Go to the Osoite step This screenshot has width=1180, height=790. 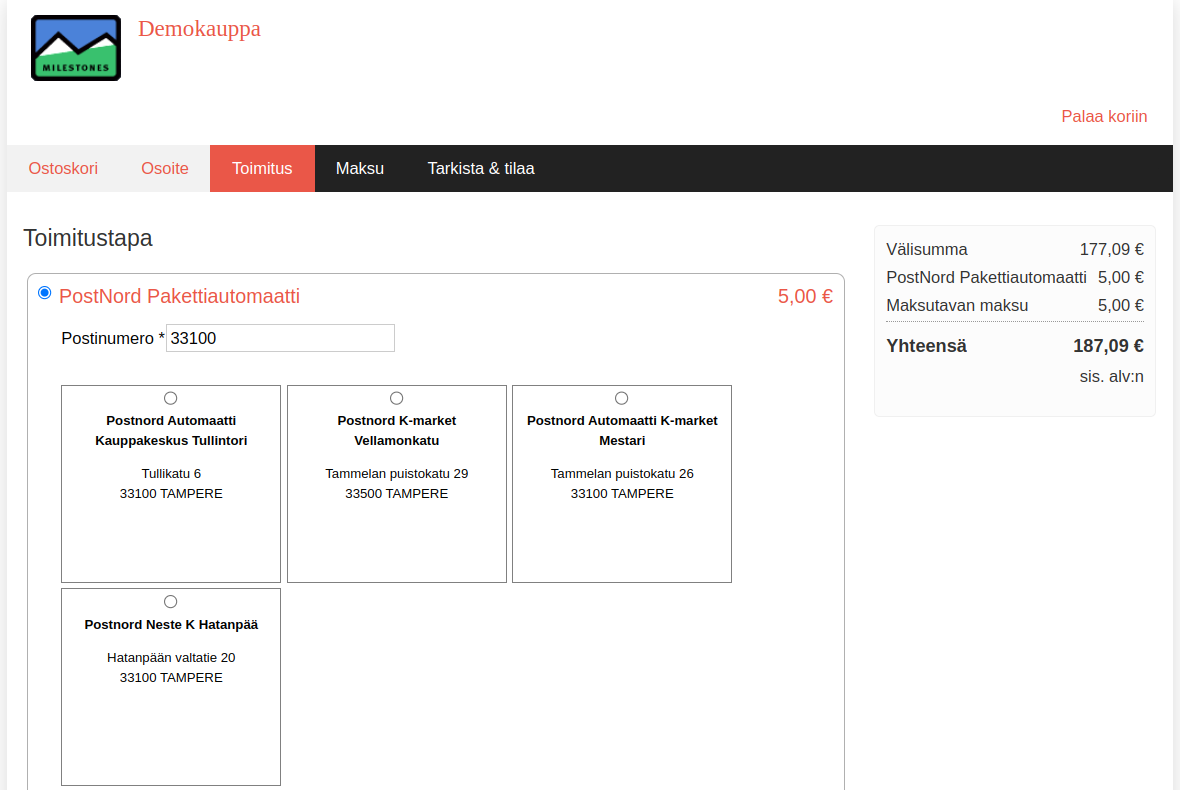[165, 169]
